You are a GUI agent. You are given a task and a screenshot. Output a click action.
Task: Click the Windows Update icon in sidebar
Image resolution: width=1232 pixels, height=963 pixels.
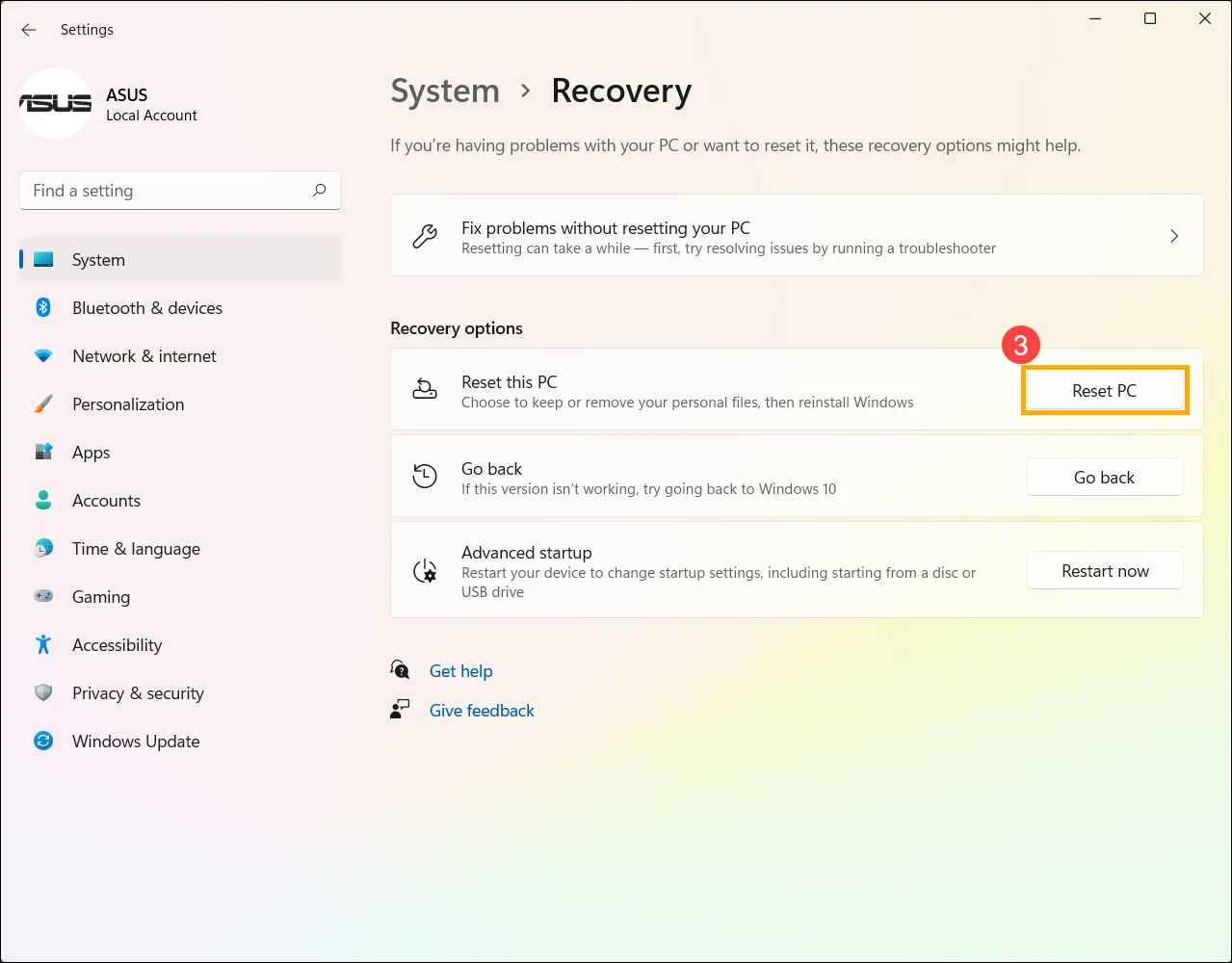pyautogui.click(x=43, y=741)
